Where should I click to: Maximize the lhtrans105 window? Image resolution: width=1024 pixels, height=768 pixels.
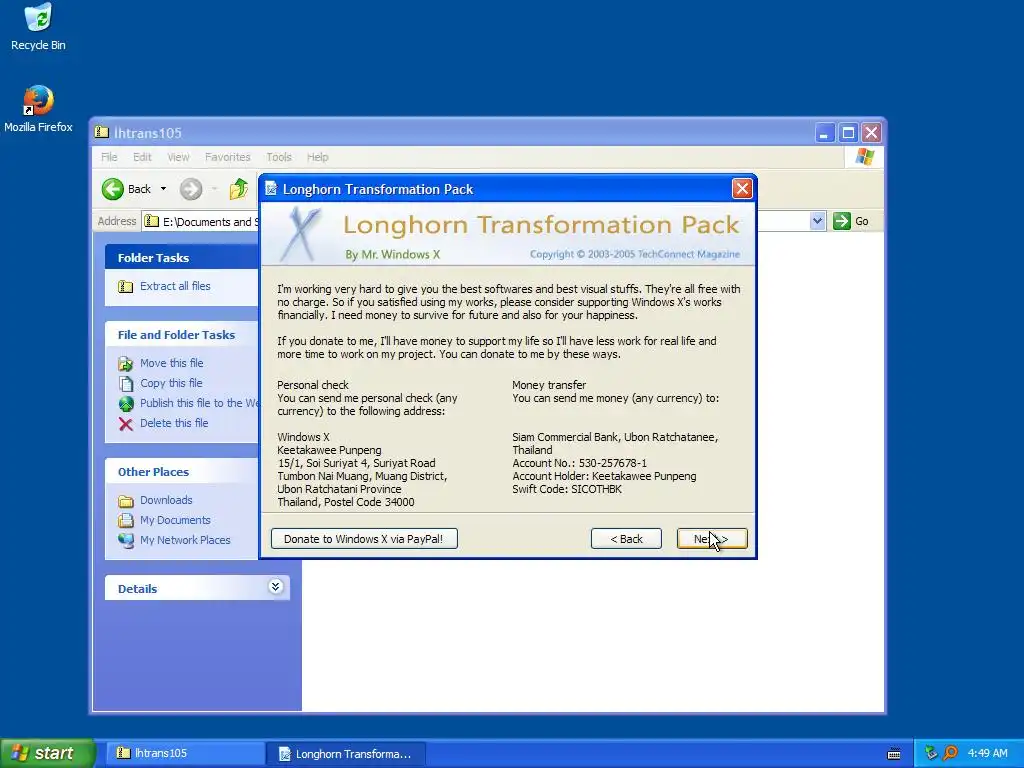[848, 133]
